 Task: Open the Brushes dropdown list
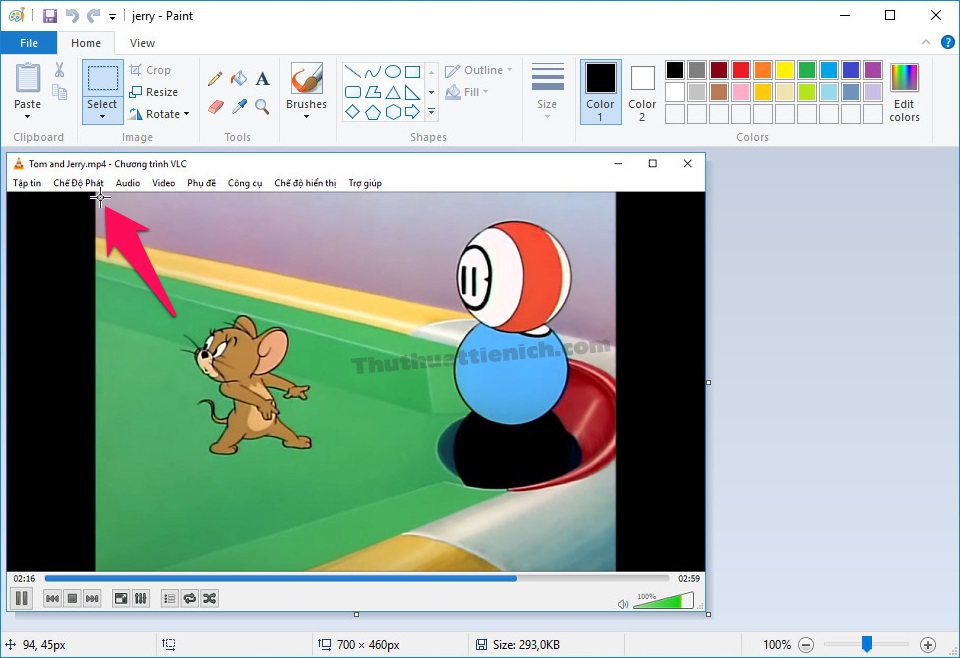306,117
